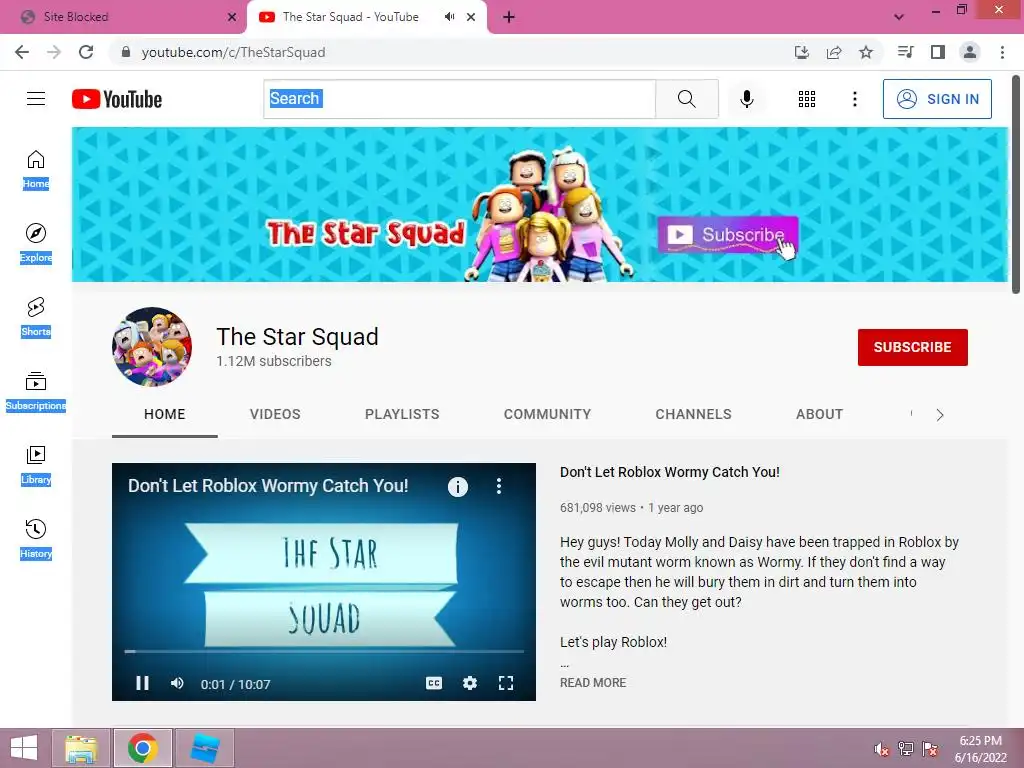
Task: Click 681,098 views text
Action: [598, 507]
